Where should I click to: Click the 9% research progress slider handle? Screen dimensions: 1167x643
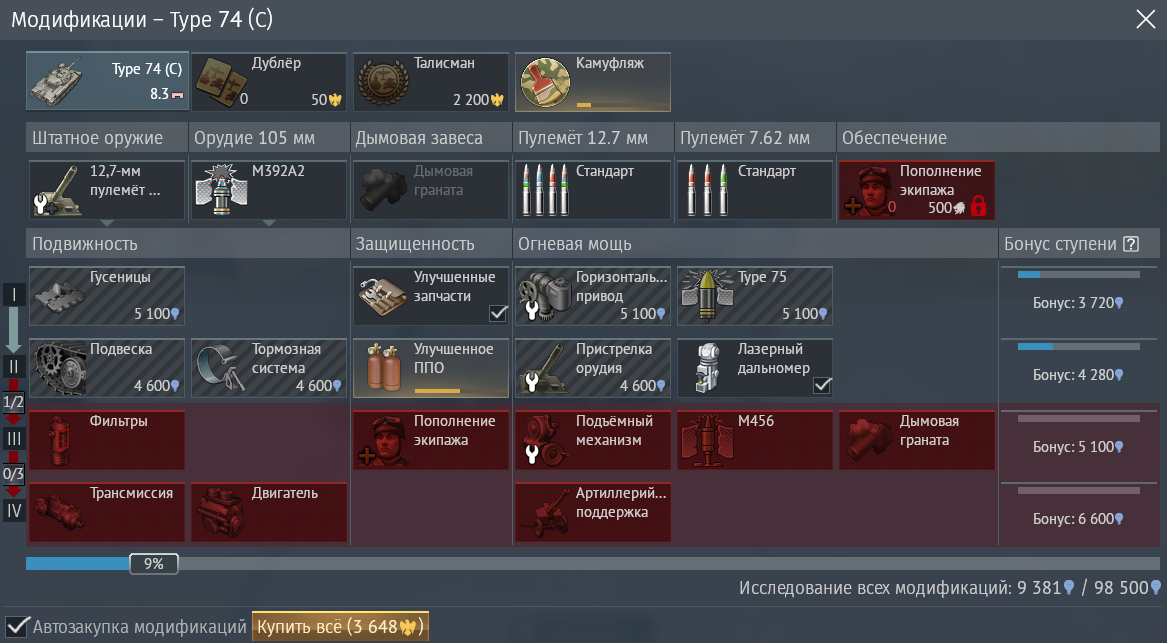(154, 564)
